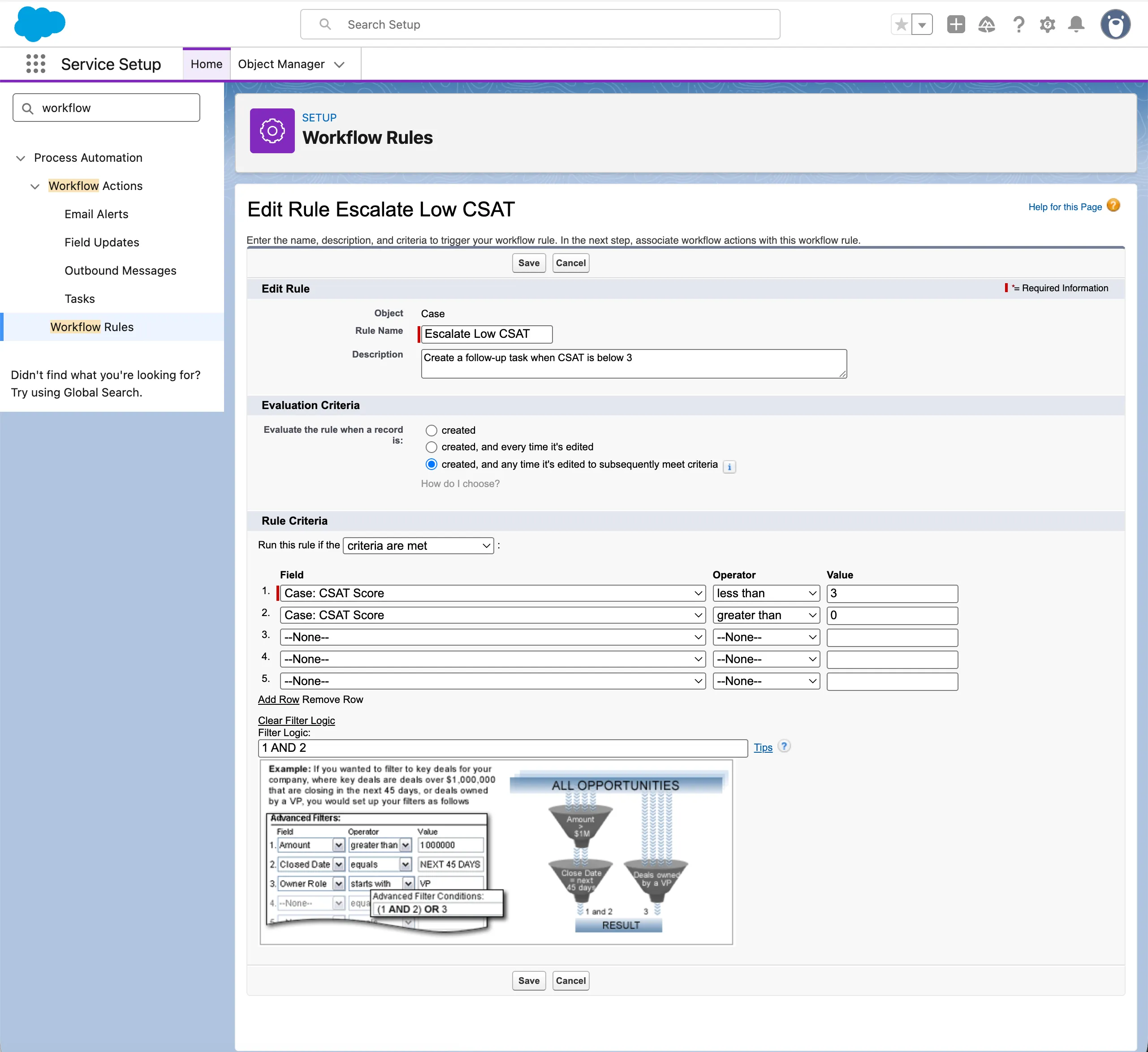The image size is (1148, 1052).
Task: Save the Escalate Low CSAT rule
Action: point(528,263)
